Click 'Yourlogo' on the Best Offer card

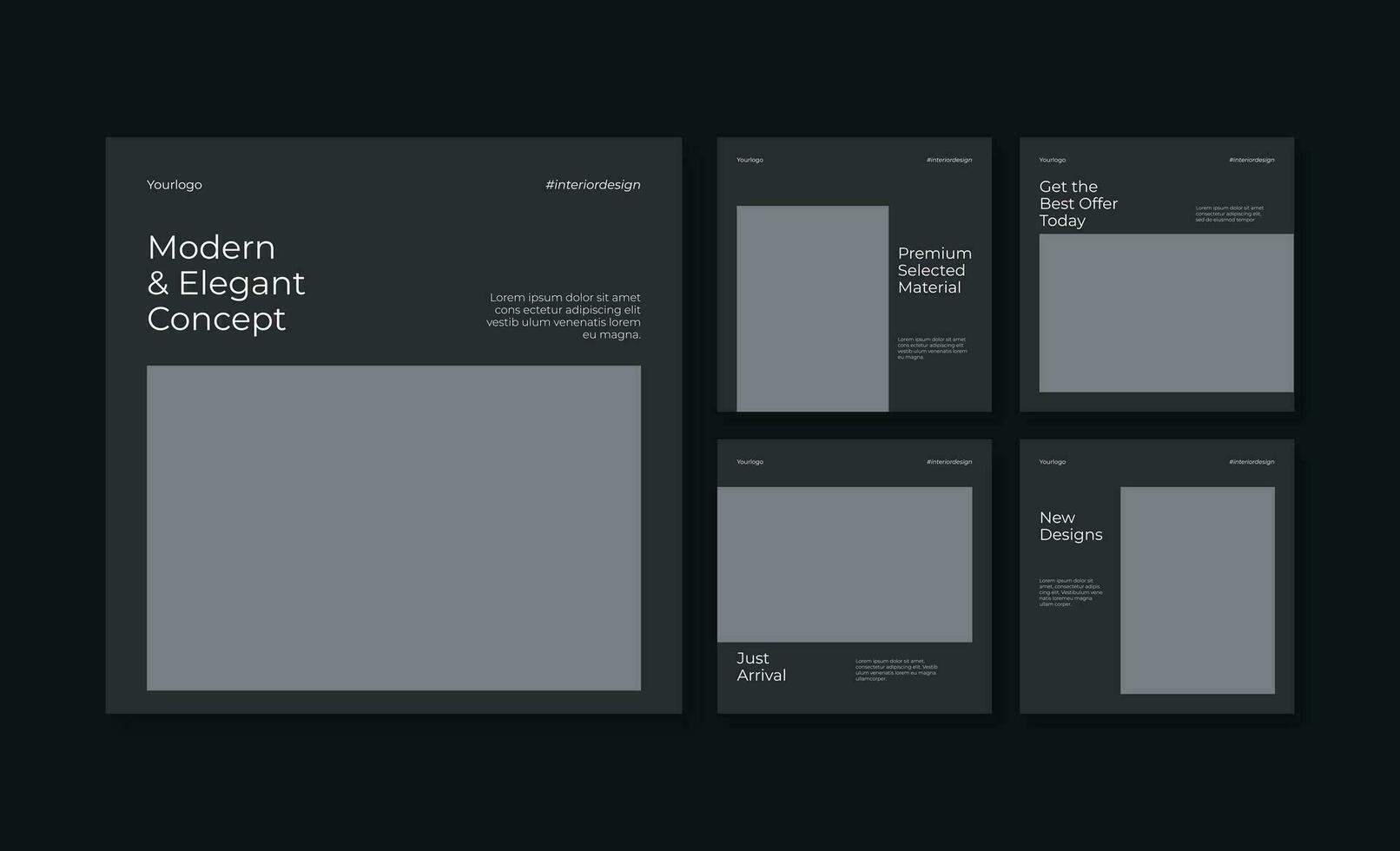(1053, 160)
